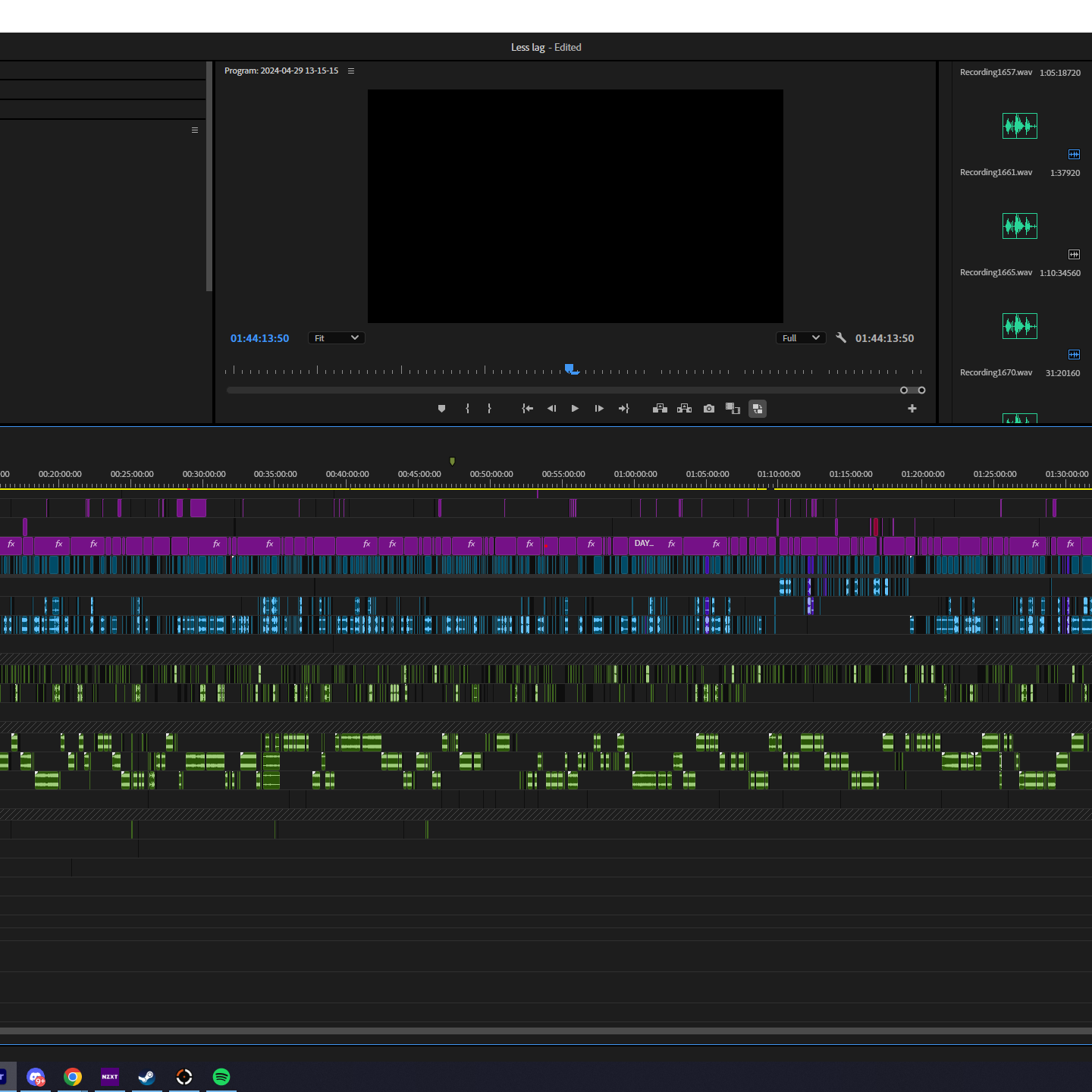Click the Extract edit icon
The width and height of the screenshot is (1092, 1092).
pos(684,409)
